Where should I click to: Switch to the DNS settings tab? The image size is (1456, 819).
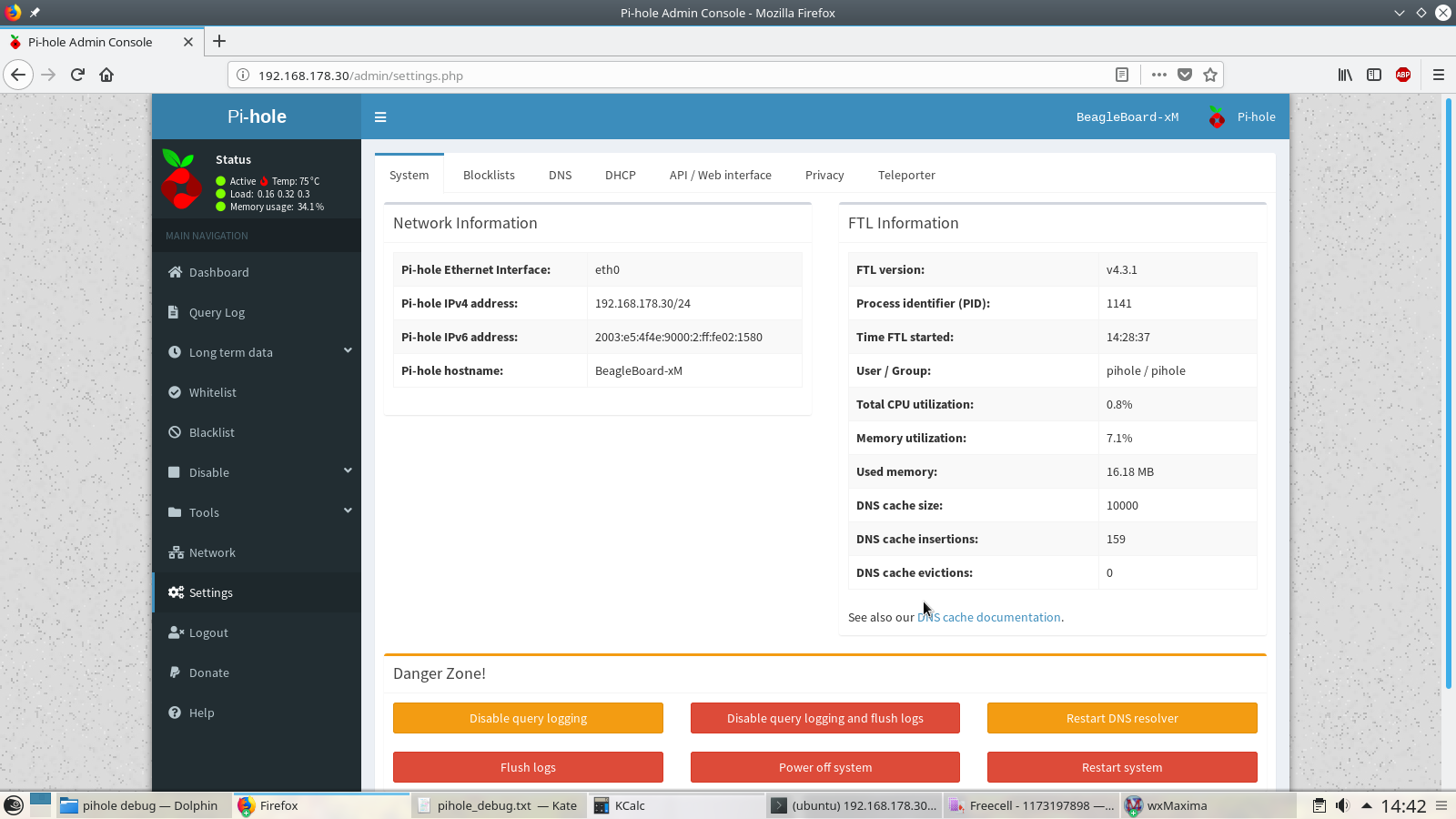[561, 175]
